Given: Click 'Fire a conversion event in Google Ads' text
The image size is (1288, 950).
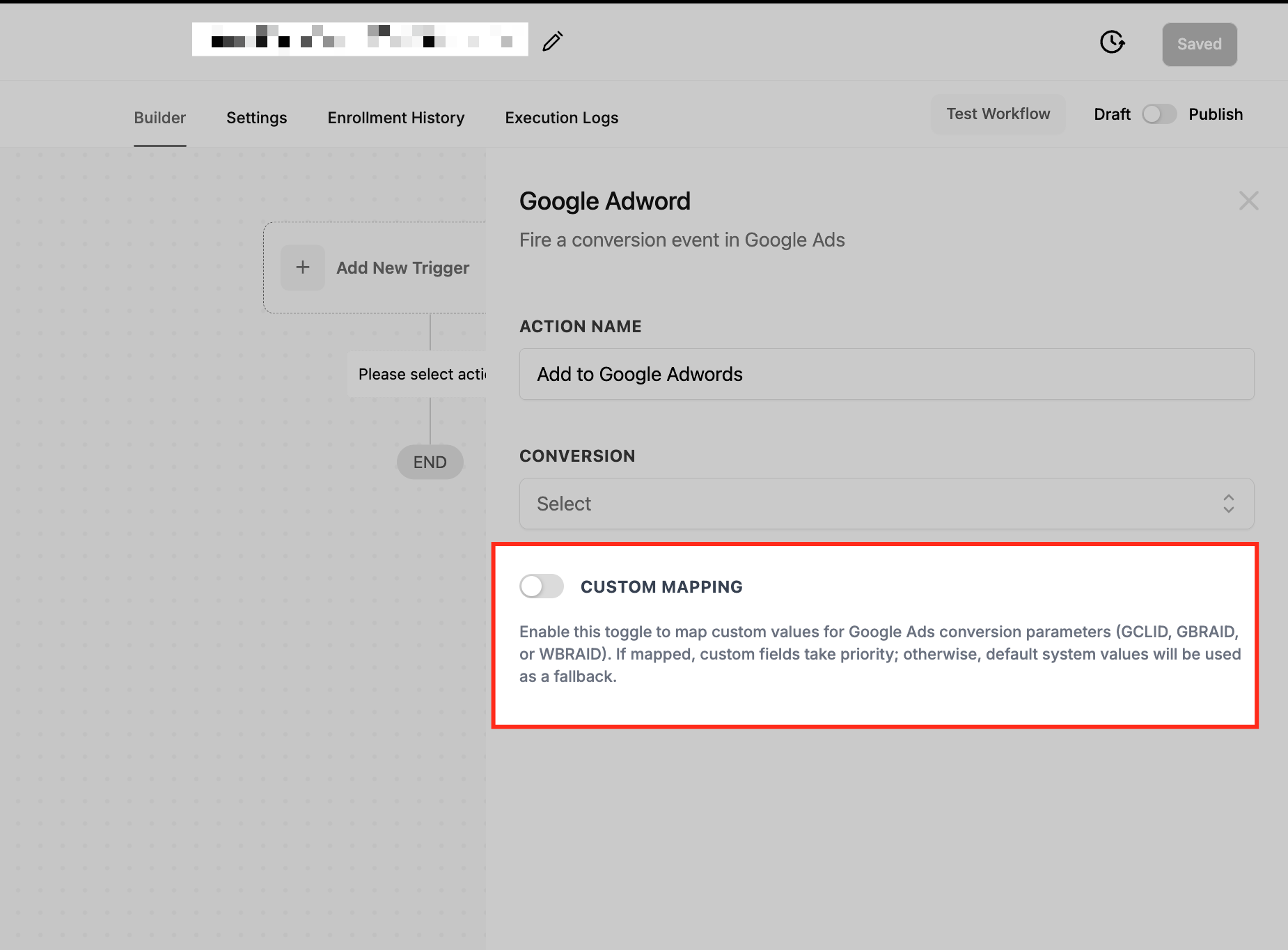Looking at the screenshot, I should point(682,240).
